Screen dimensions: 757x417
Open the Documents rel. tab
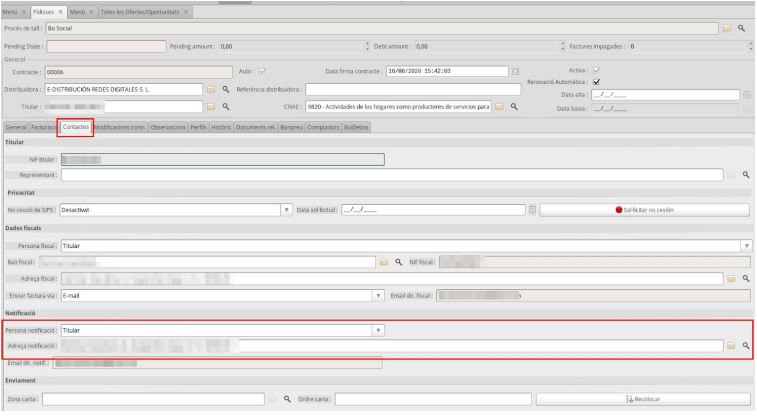[255, 127]
